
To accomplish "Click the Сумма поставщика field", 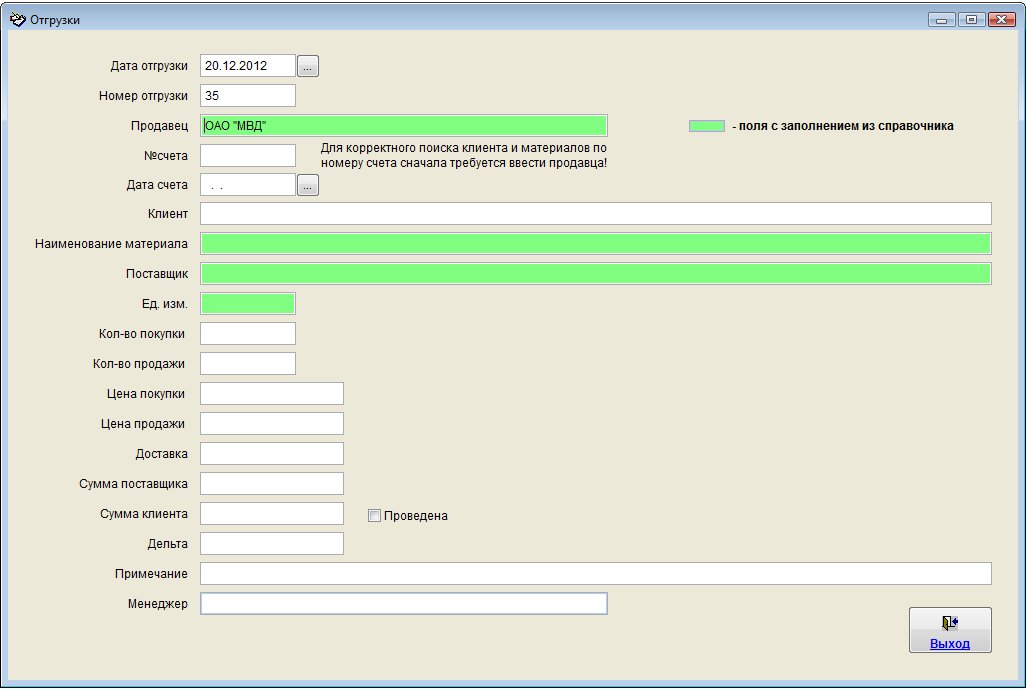I will tap(272, 484).
